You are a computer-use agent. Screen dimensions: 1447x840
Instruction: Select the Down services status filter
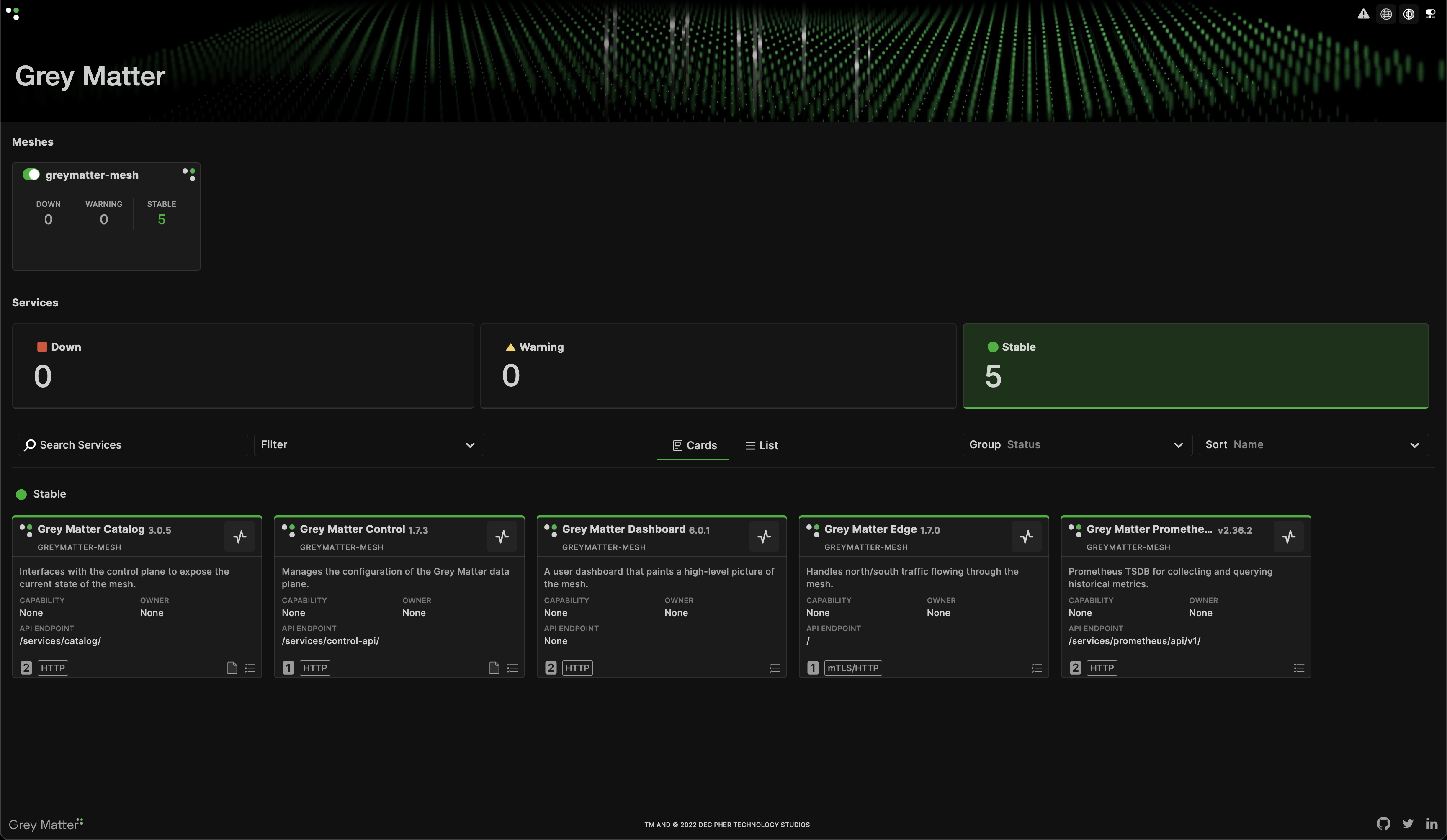pos(243,365)
